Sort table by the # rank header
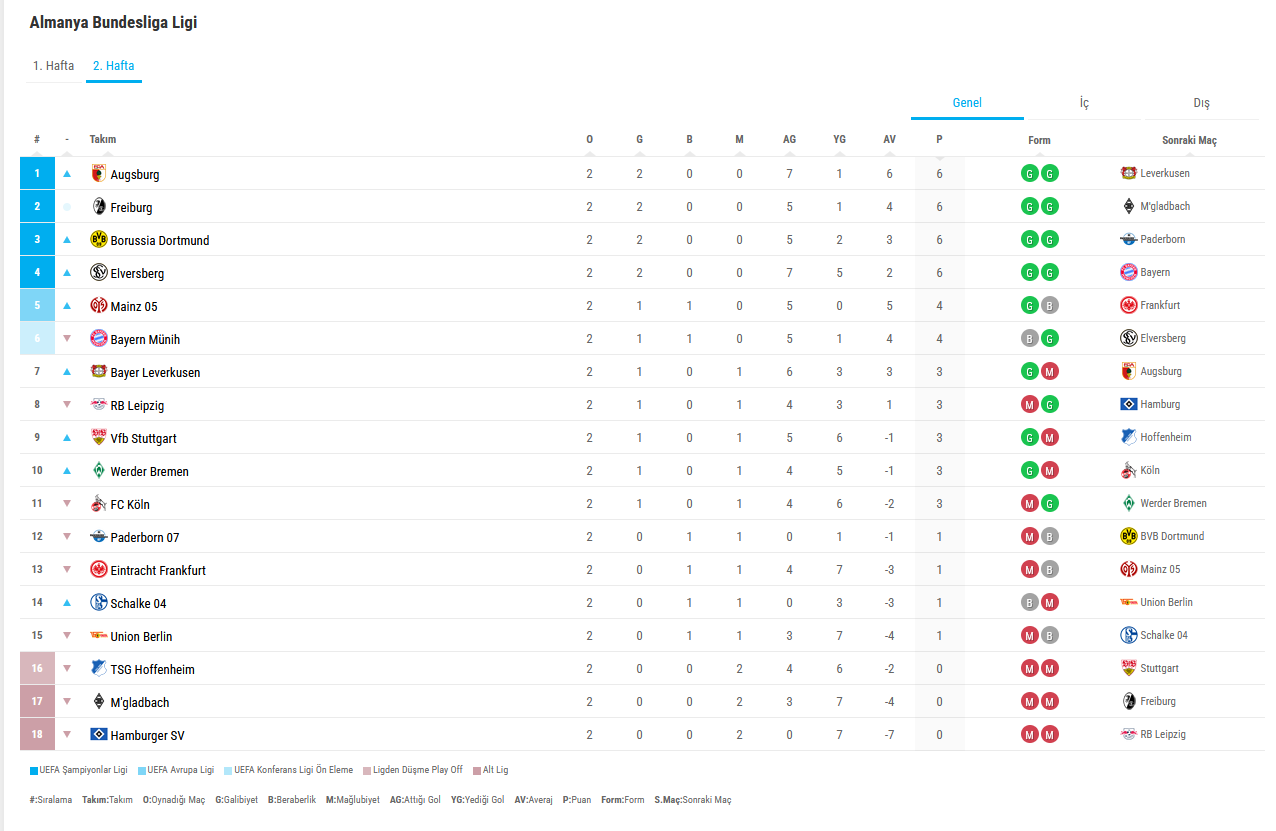The image size is (1276, 831). [37, 140]
